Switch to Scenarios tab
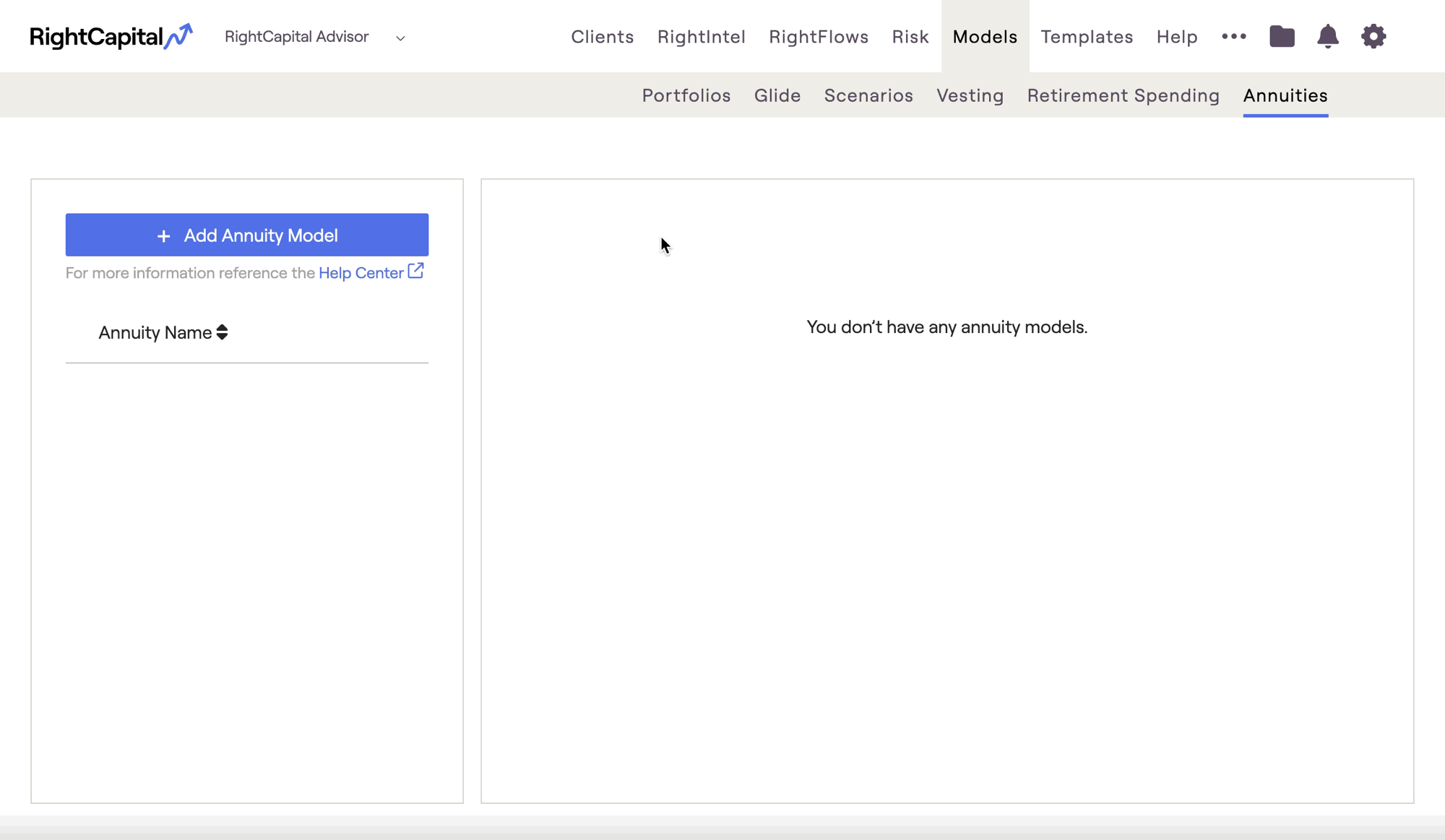Screen dimensions: 1445x840 [868, 95]
